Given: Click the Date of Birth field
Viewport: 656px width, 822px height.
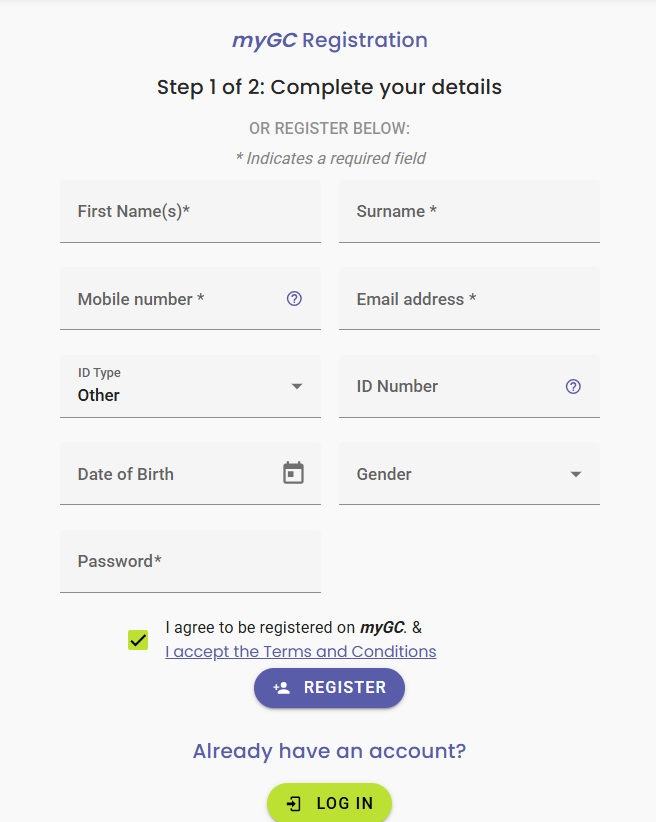Looking at the screenshot, I should 170,474.
